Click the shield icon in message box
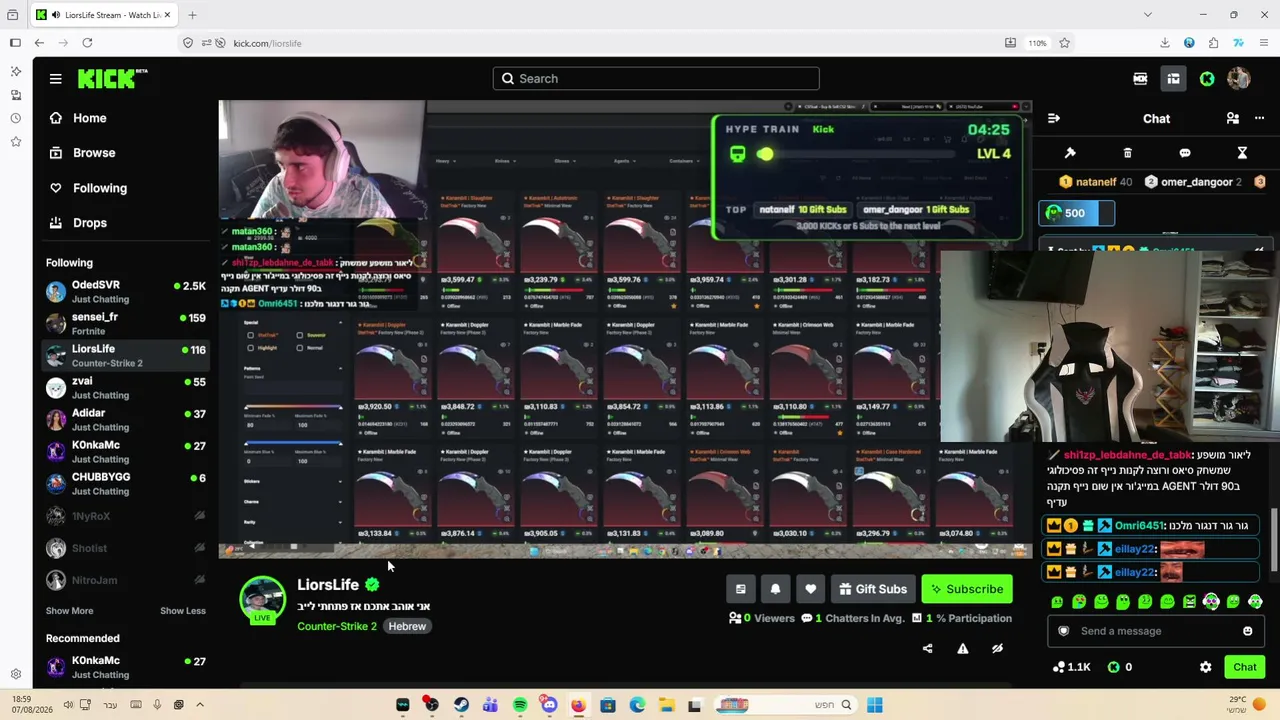Viewport: 1280px width, 720px height. tap(1064, 631)
